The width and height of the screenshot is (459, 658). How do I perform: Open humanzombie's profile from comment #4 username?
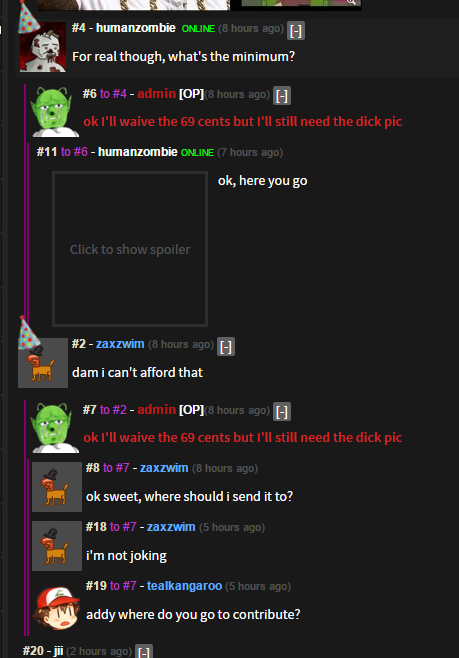pyautogui.click(x=136, y=28)
